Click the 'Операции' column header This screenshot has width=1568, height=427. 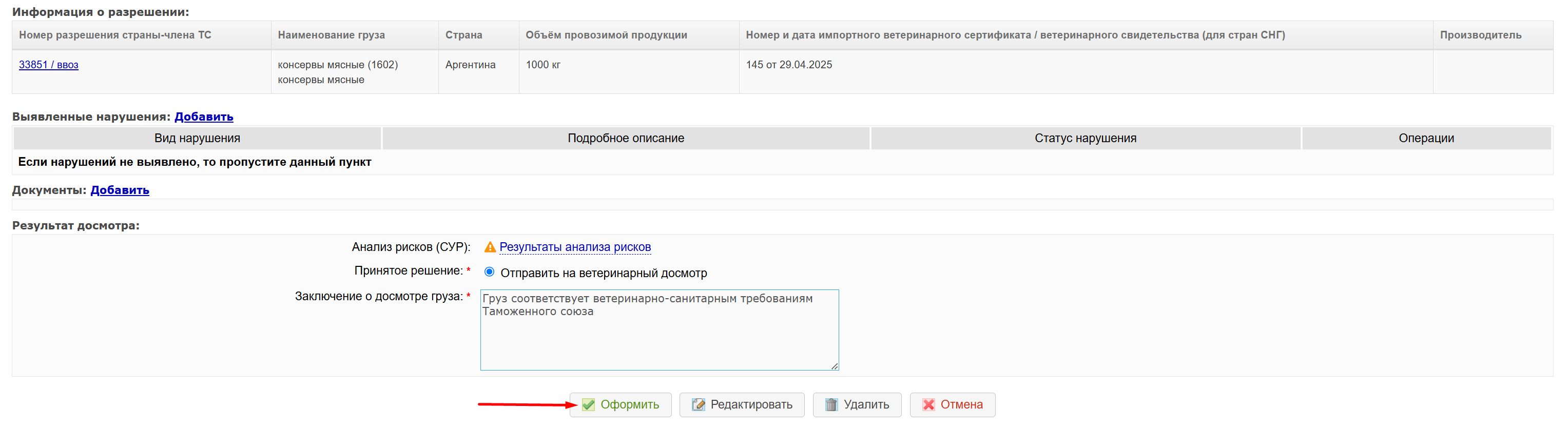point(1426,139)
